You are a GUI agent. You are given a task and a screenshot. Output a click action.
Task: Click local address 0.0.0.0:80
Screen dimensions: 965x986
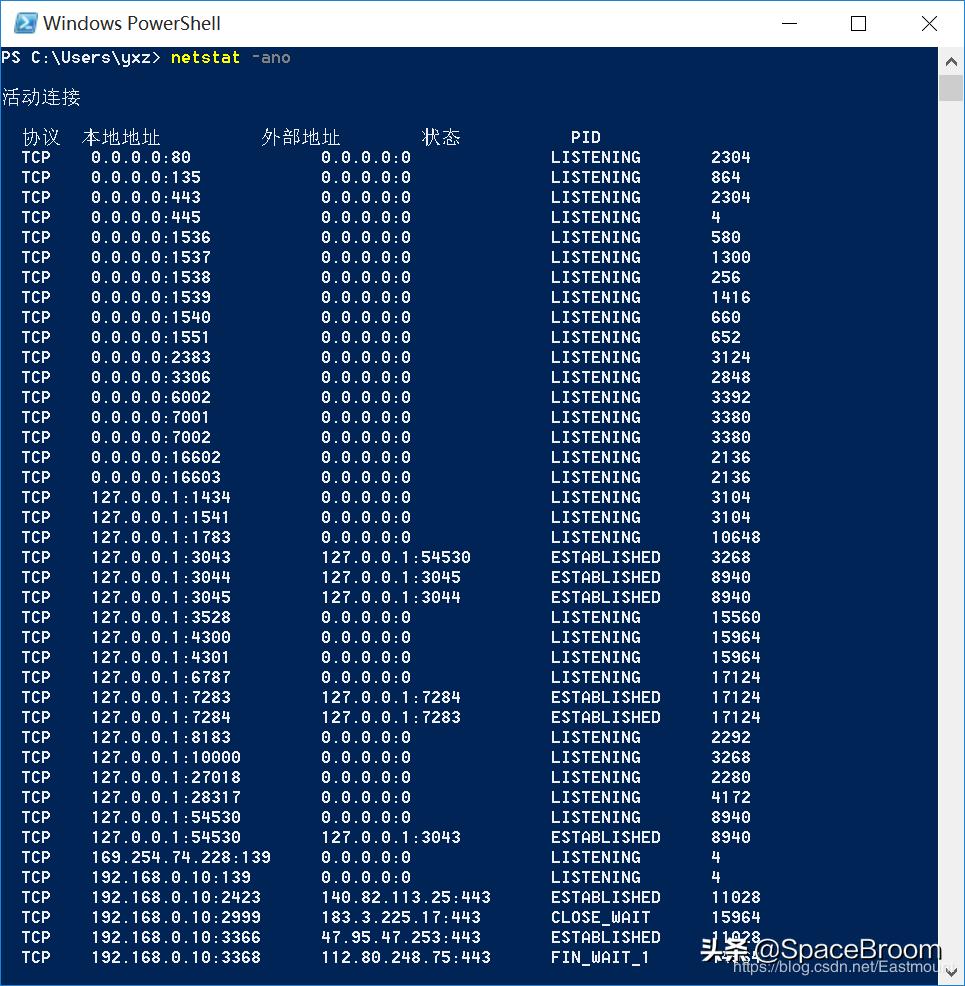click(x=141, y=157)
